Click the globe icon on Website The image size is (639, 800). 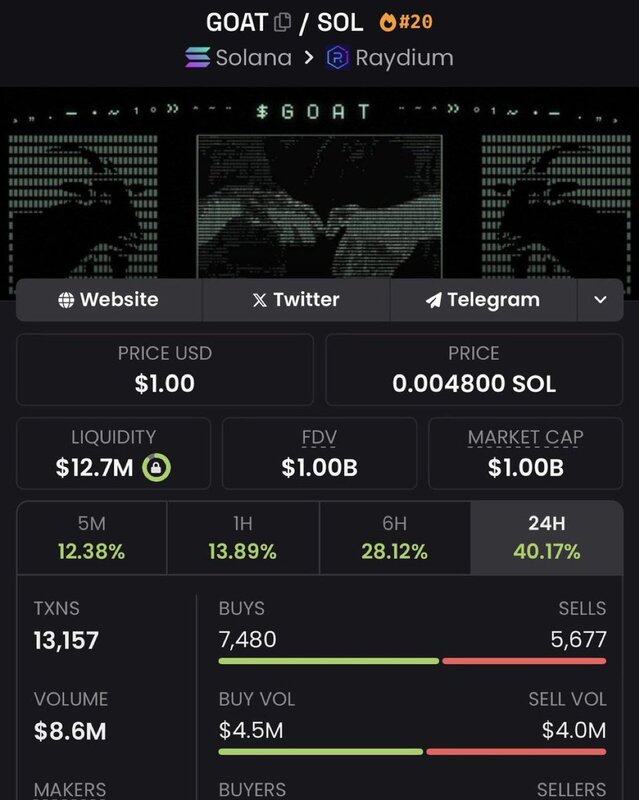66,300
